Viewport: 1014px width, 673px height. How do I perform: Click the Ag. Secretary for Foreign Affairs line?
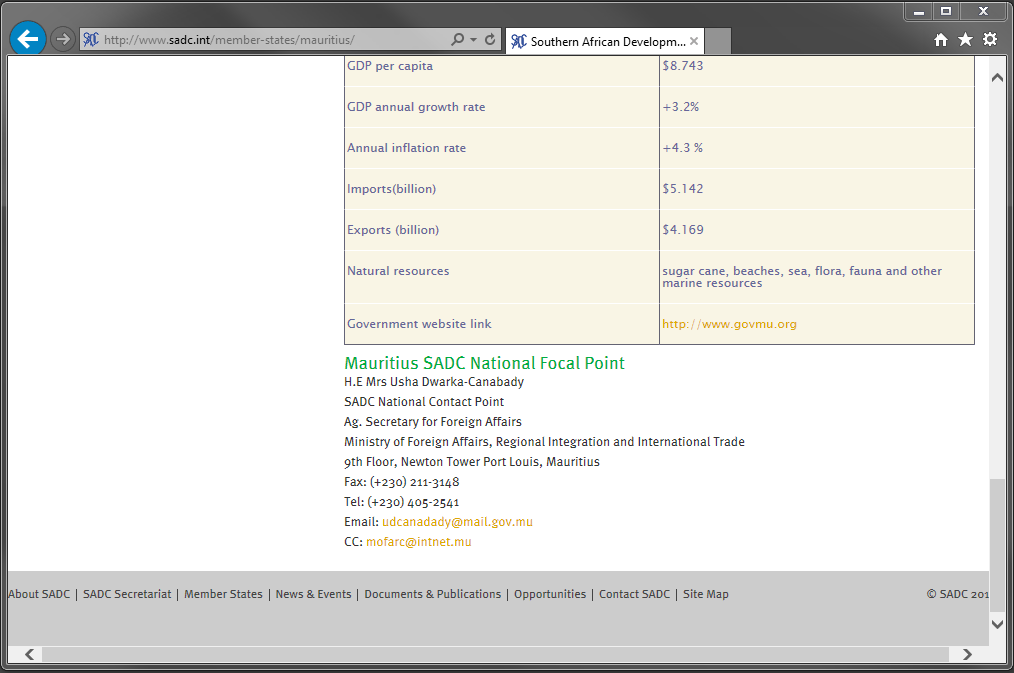coord(433,422)
